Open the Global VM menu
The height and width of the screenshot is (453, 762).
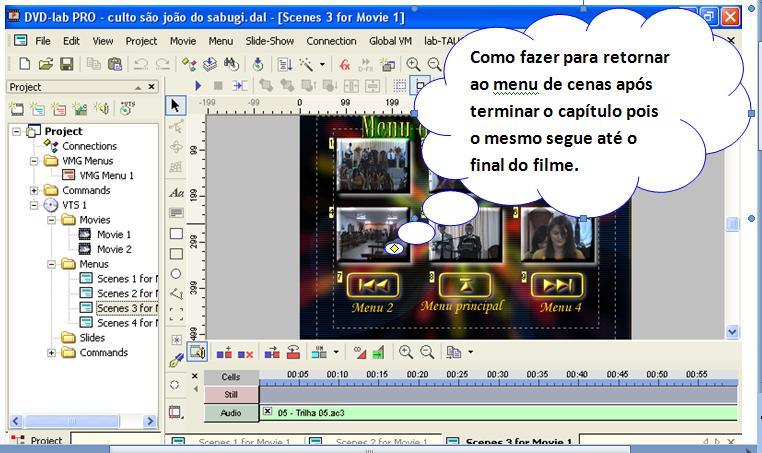tap(390, 41)
